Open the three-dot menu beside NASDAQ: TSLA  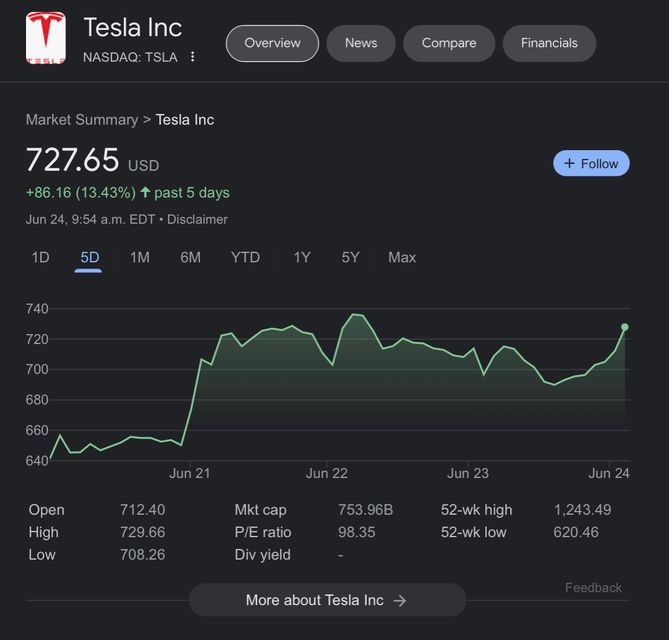[193, 57]
